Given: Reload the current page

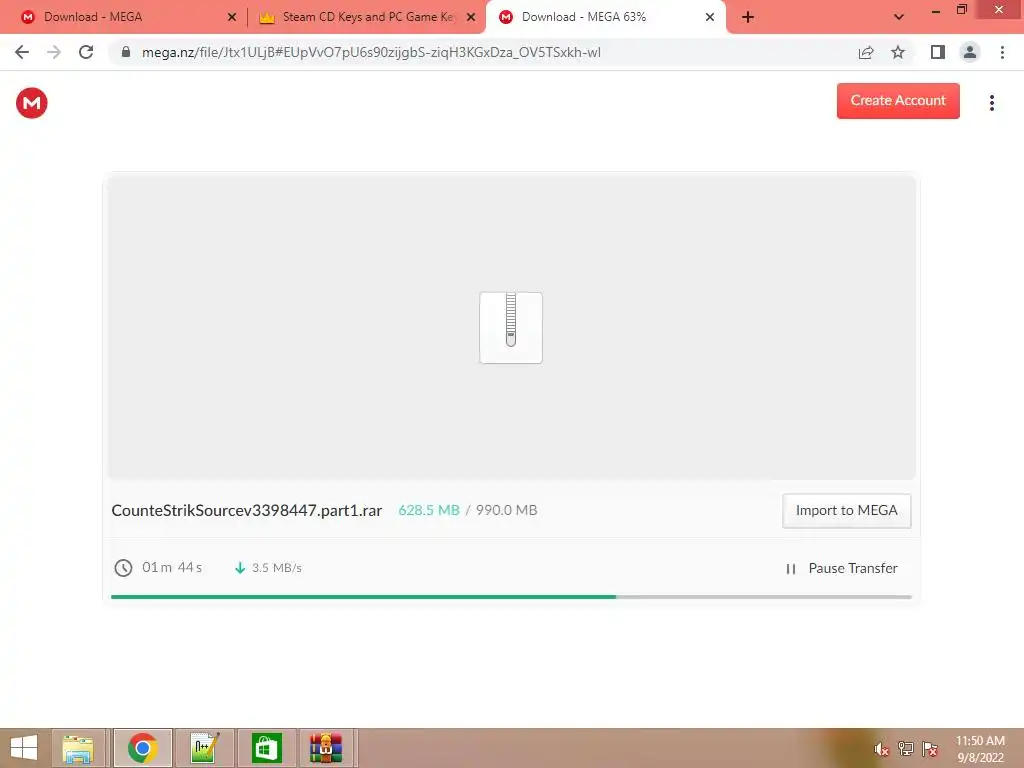Looking at the screenshot, I should (x=86, y=52).
